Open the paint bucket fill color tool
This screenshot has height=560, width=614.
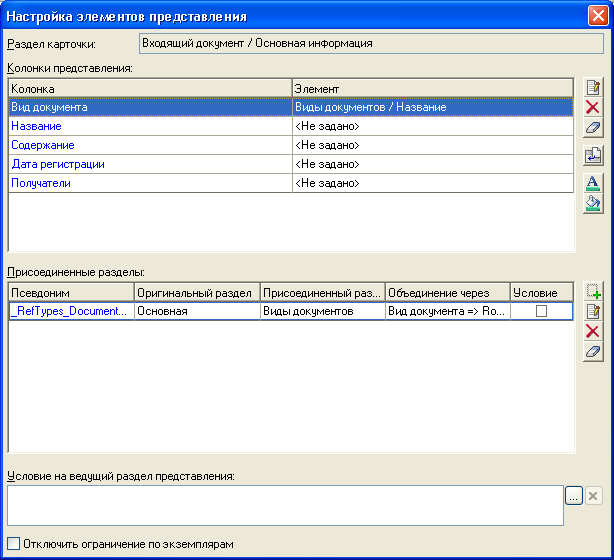[592, 203]
